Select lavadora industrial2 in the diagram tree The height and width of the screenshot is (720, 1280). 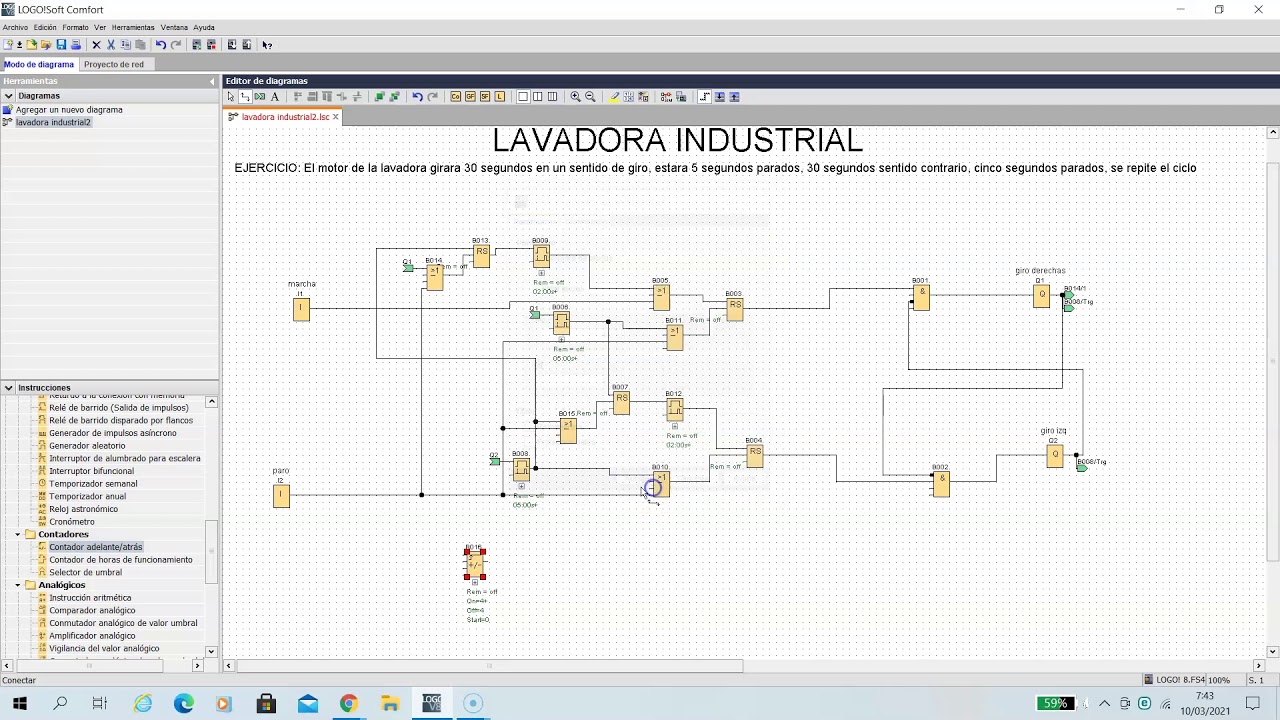click(x=53, y=122)
